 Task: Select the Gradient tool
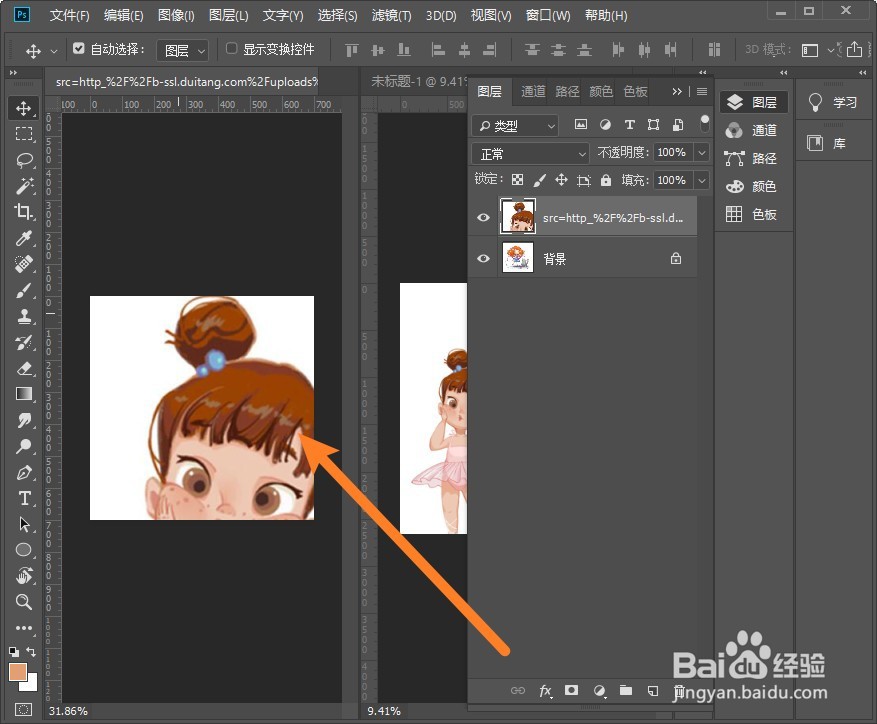click(23, 394)
